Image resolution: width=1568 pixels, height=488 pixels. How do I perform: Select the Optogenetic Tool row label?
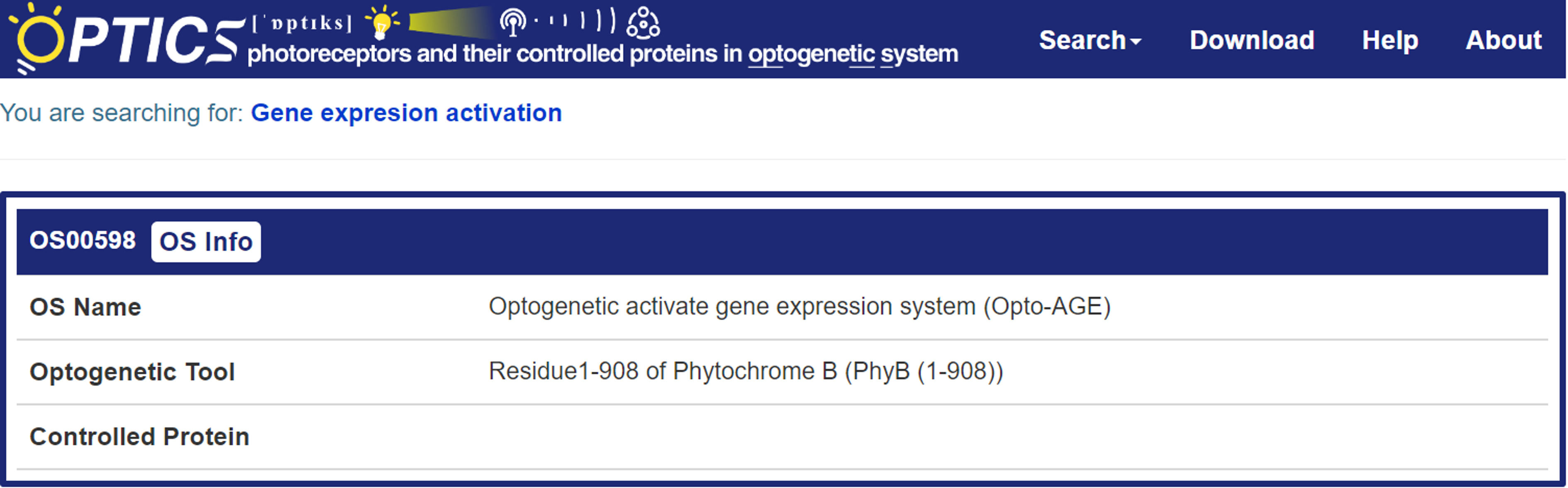(132, 372)
